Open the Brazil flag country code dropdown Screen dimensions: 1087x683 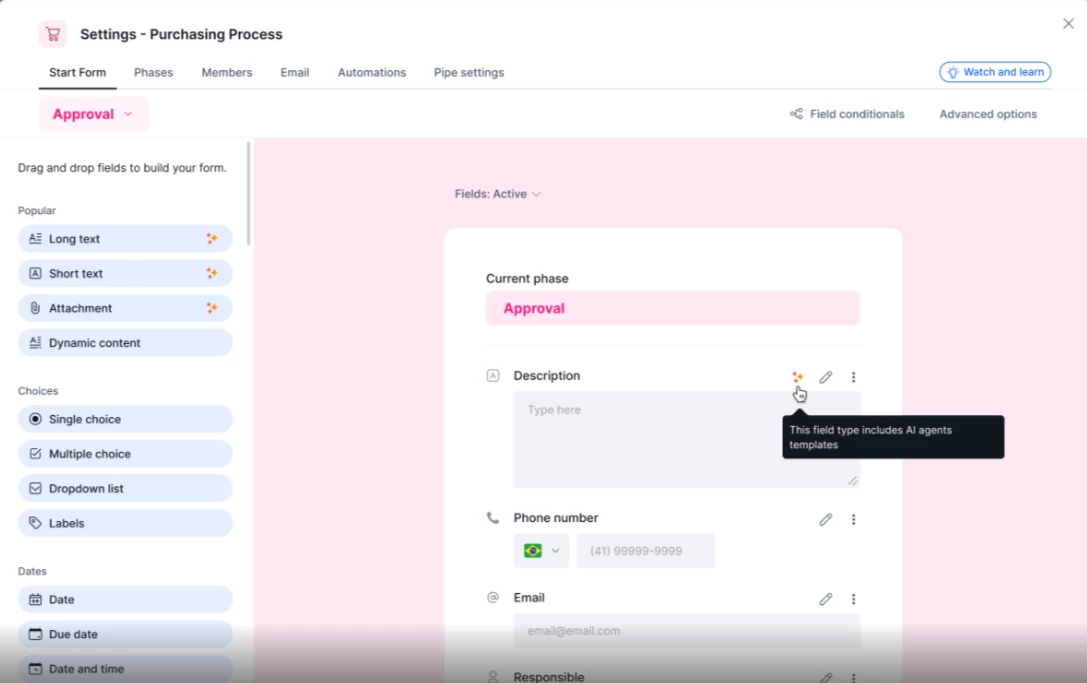pyautogui.click(x=541, y=551)
